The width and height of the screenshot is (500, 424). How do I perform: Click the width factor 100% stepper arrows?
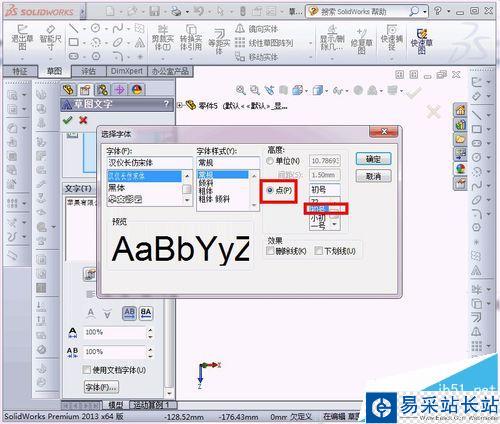click(x=150, y=333)
